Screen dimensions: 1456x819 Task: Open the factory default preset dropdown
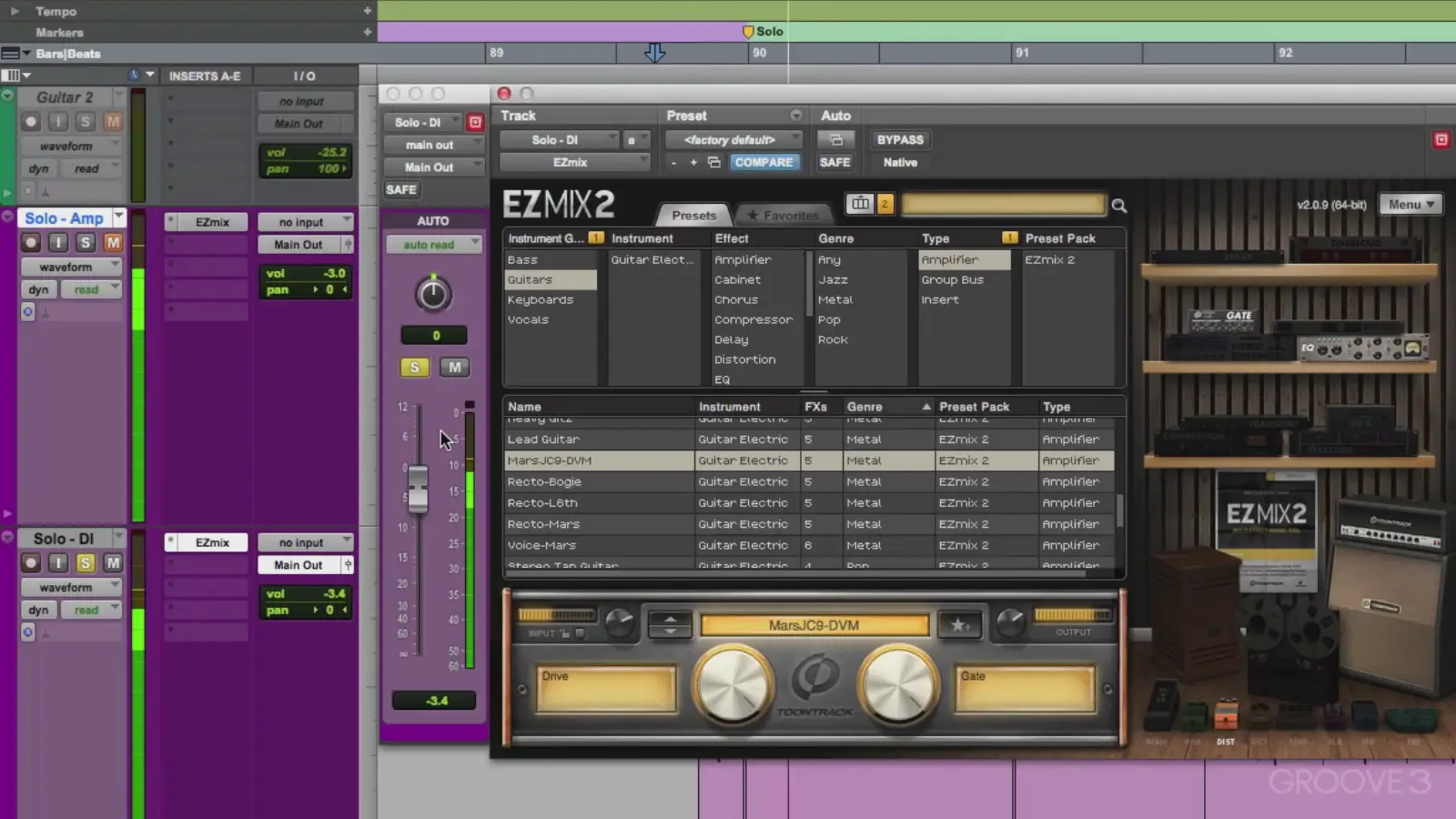tap(733, 140)
